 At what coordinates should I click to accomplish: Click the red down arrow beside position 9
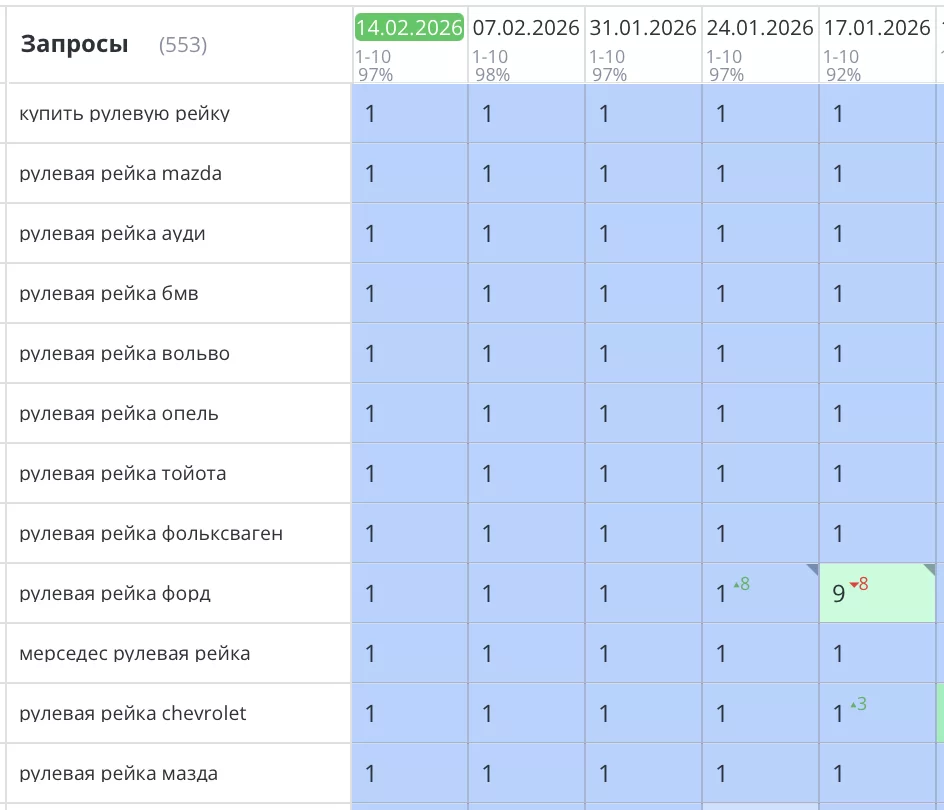click(853, 584)
